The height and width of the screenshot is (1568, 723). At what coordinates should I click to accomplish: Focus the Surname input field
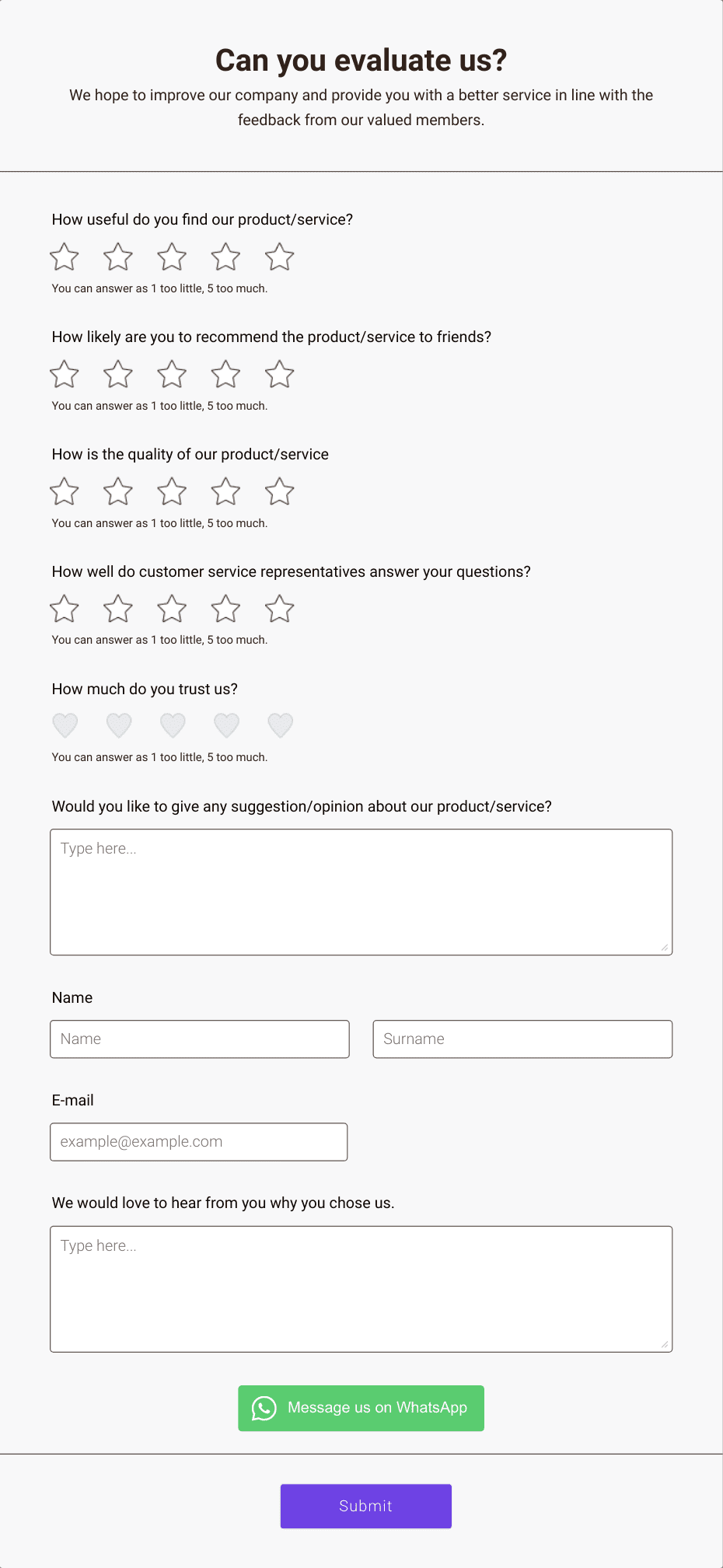coord(522,1039)
